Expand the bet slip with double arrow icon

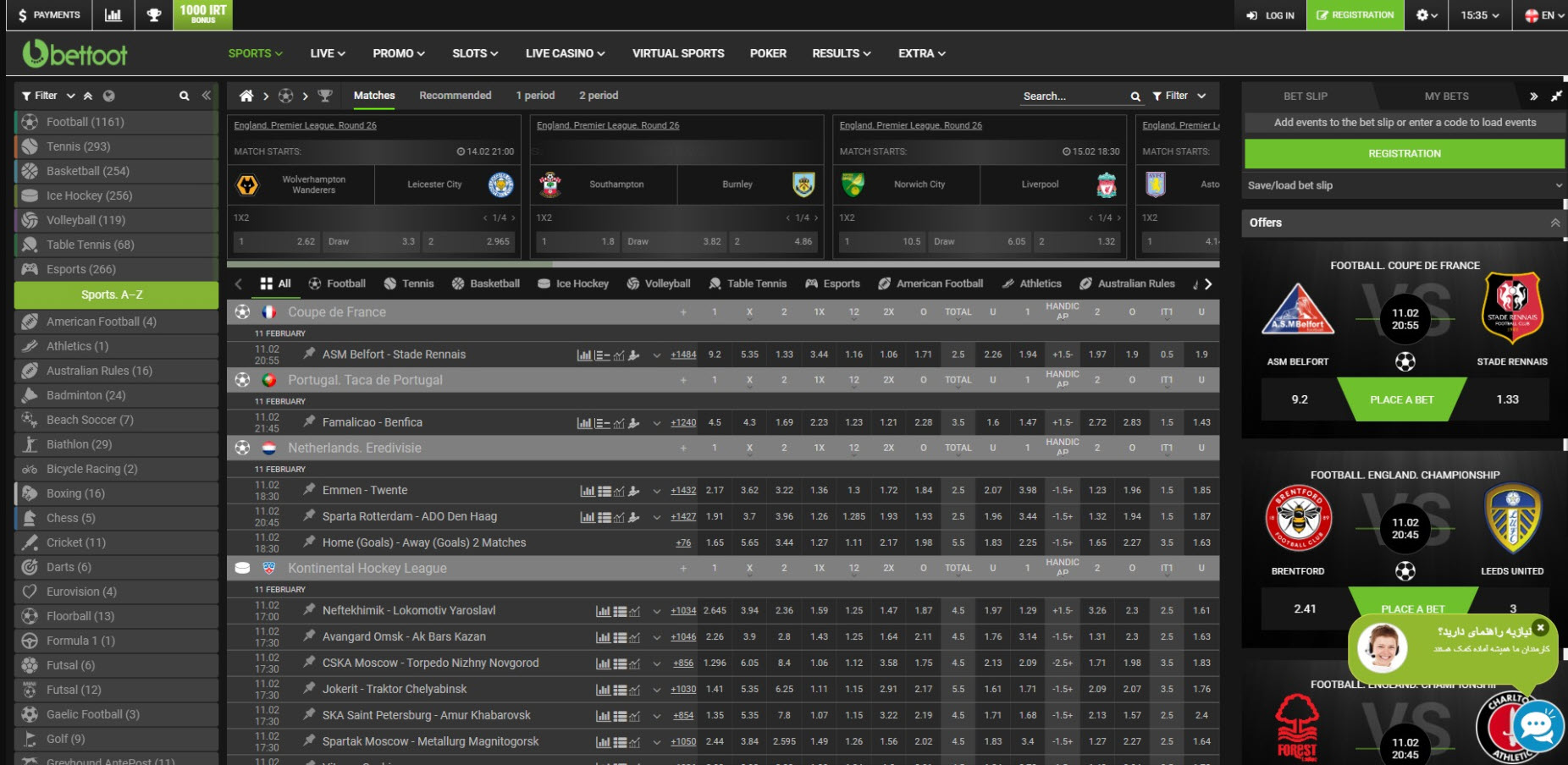[x=1533, y=96]
